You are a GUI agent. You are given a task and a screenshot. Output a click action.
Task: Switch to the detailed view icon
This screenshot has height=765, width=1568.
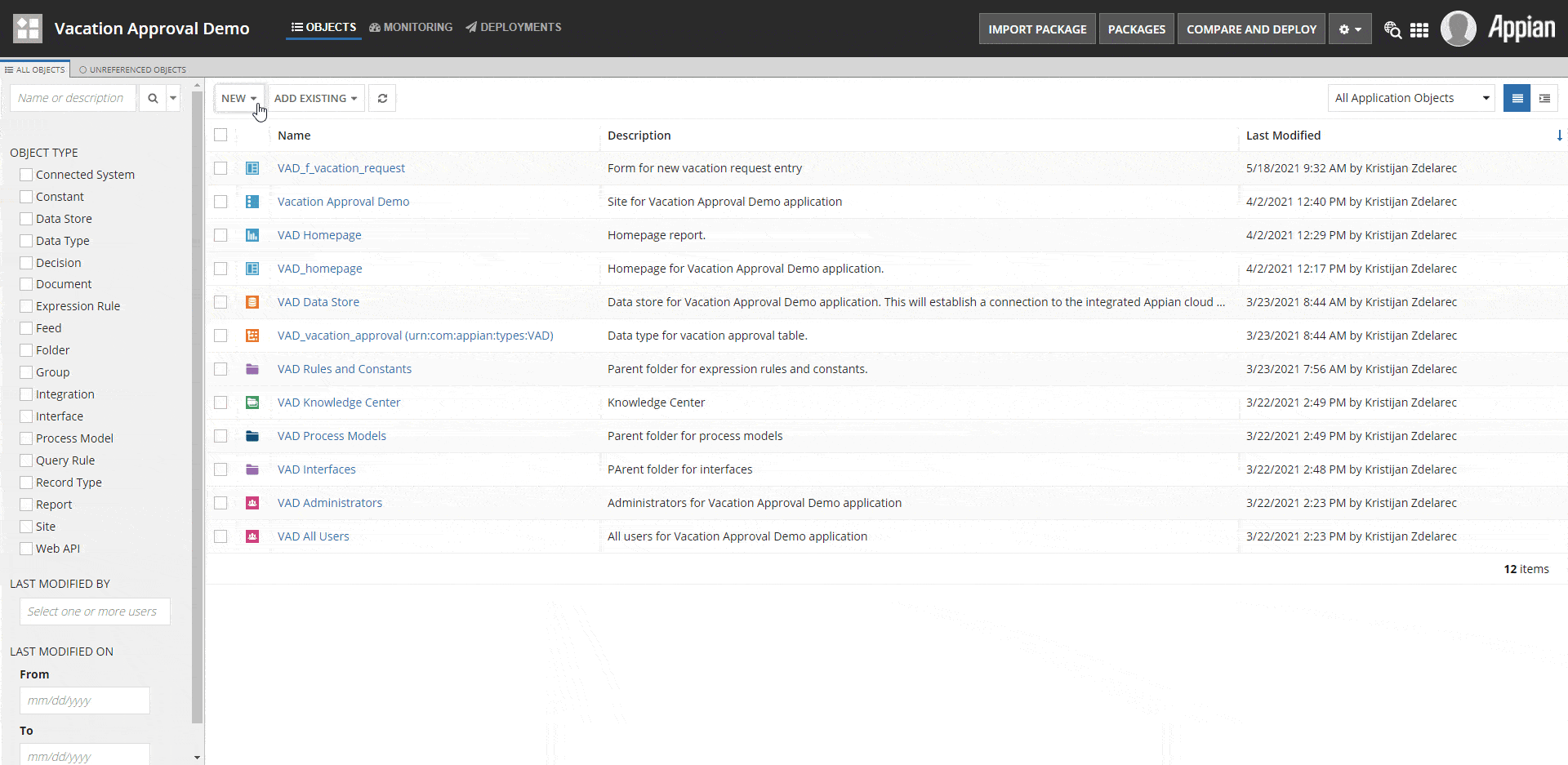(x=1544, y=98)
